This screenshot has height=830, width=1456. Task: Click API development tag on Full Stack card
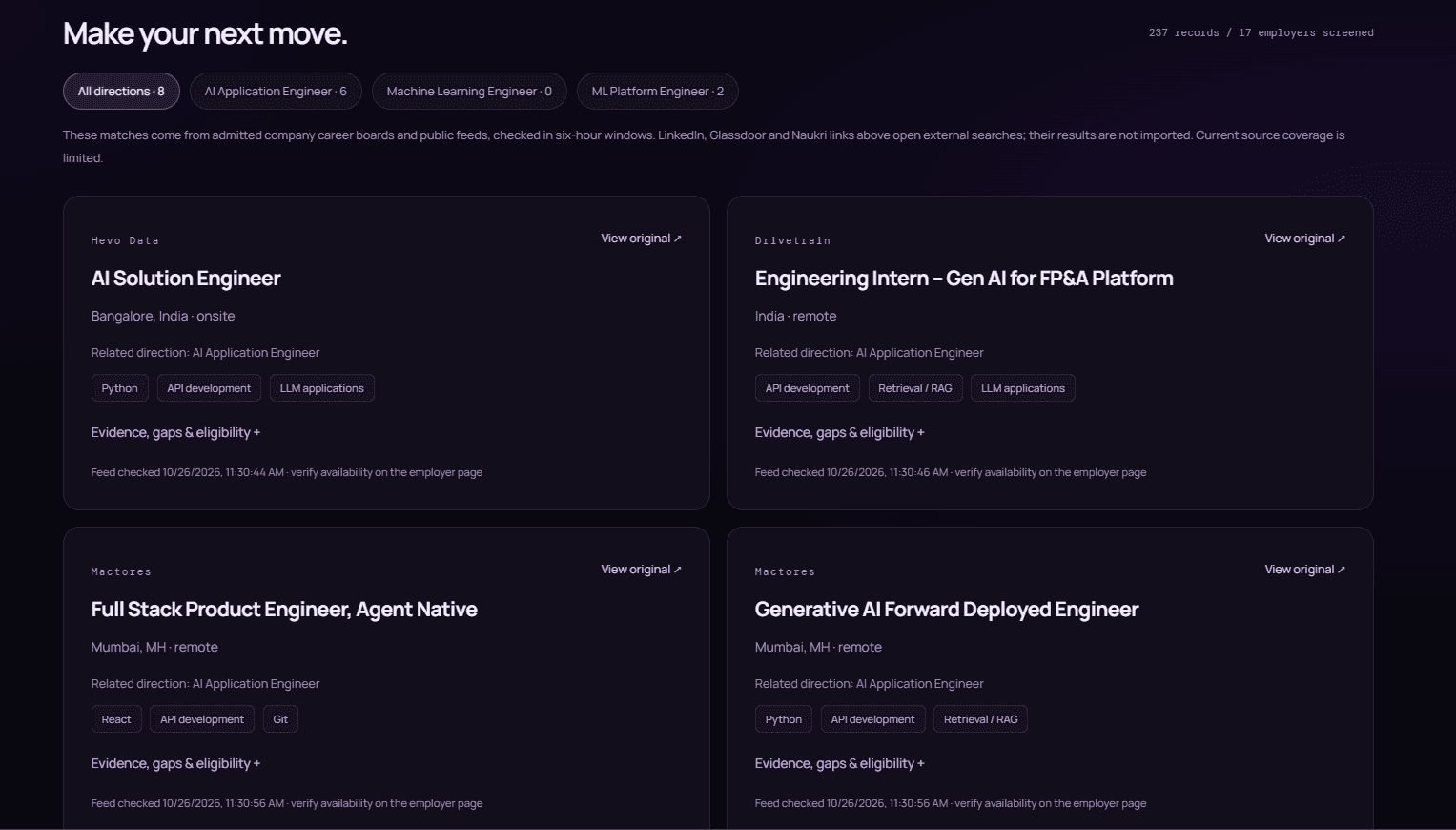[202, 719]
